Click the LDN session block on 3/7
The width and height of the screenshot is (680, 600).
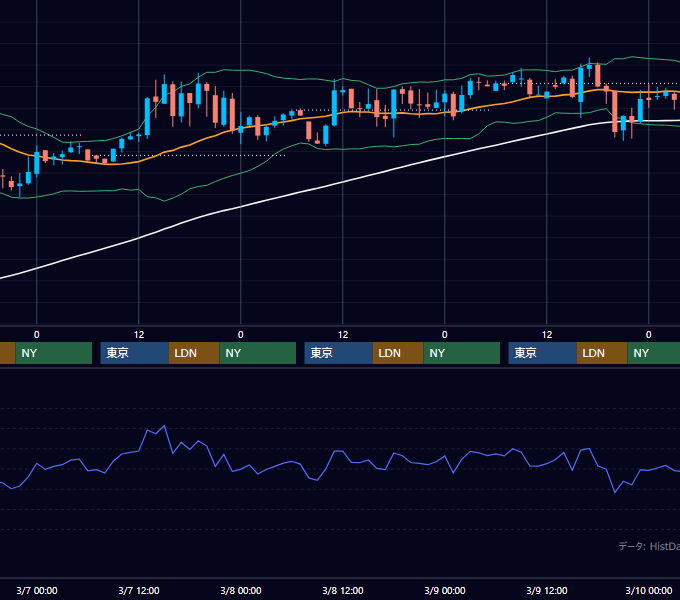pyautogui.click(x=194, y=353)
